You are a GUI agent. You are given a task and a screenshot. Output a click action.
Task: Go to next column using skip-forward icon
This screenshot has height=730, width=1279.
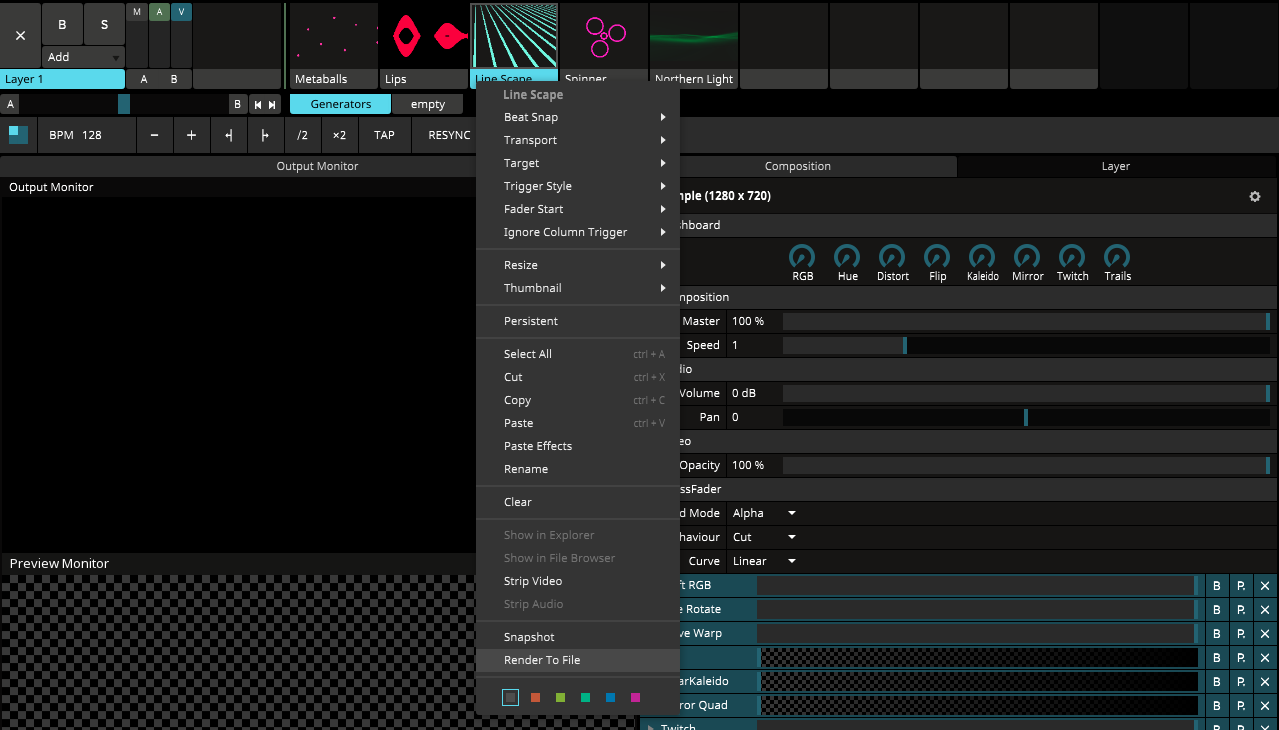(x=272, y=104)
